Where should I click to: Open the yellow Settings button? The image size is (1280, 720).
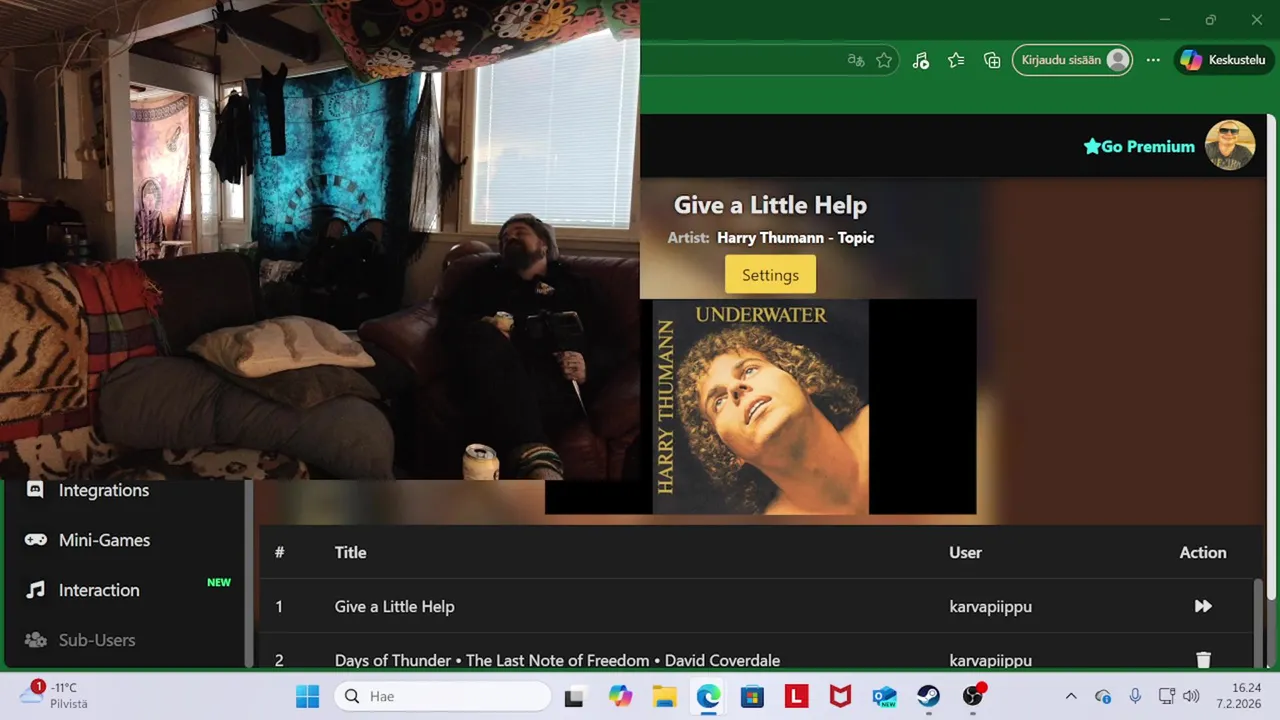point(770,275)
